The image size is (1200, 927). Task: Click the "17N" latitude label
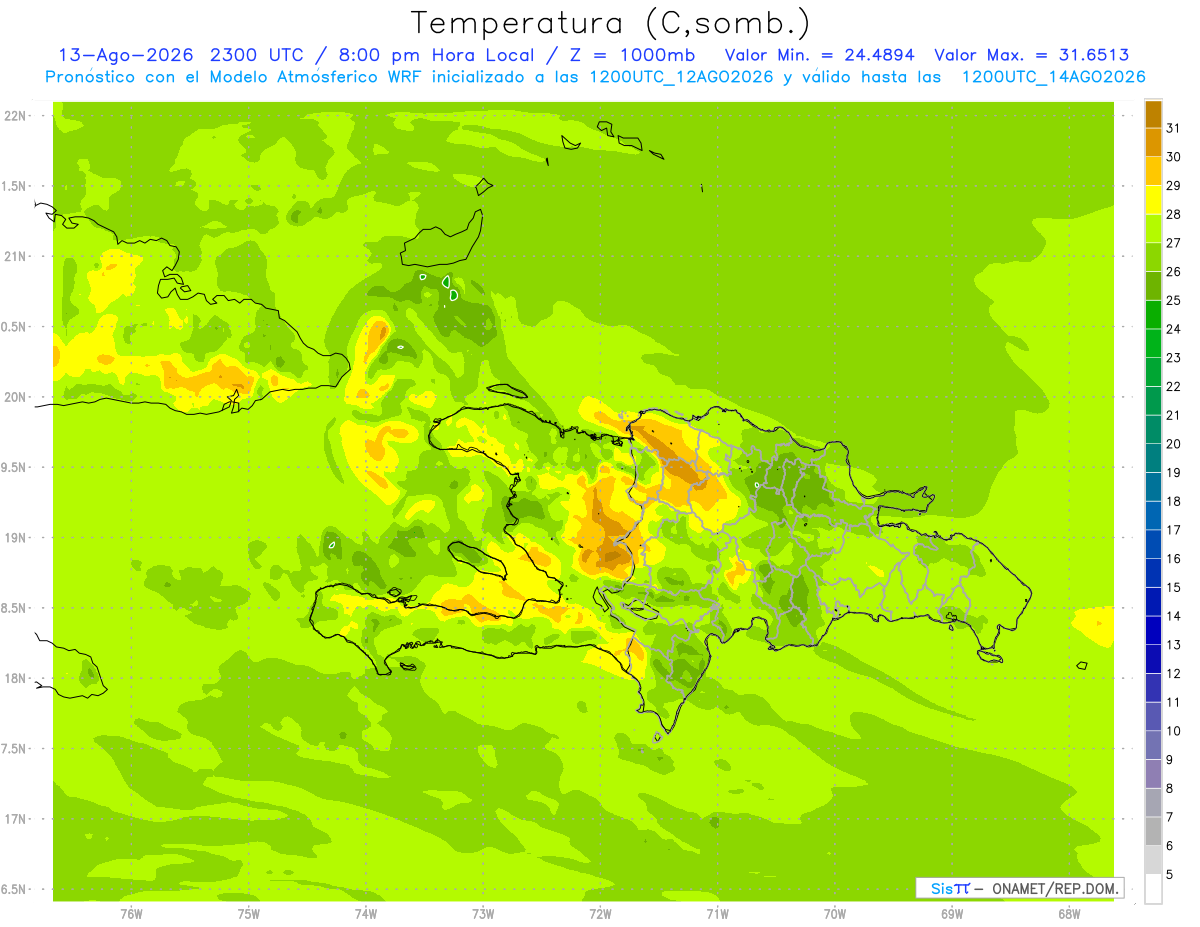pos(15,820)
